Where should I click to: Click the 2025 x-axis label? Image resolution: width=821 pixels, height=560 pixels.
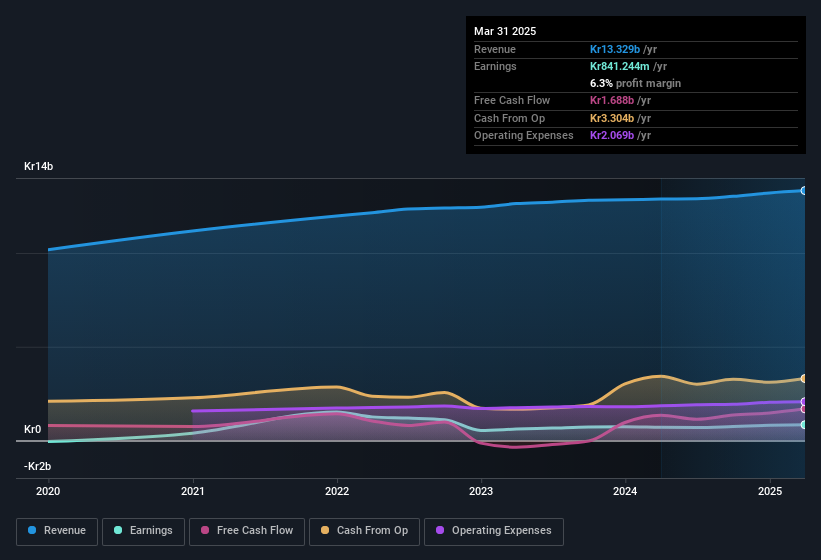[770, 491]
